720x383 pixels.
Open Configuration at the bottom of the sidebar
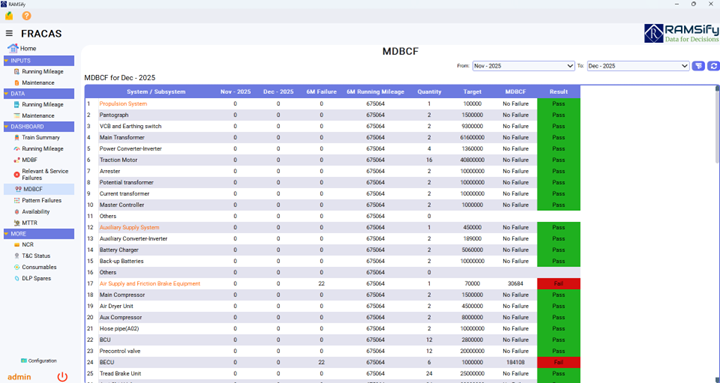coord(39,361)
